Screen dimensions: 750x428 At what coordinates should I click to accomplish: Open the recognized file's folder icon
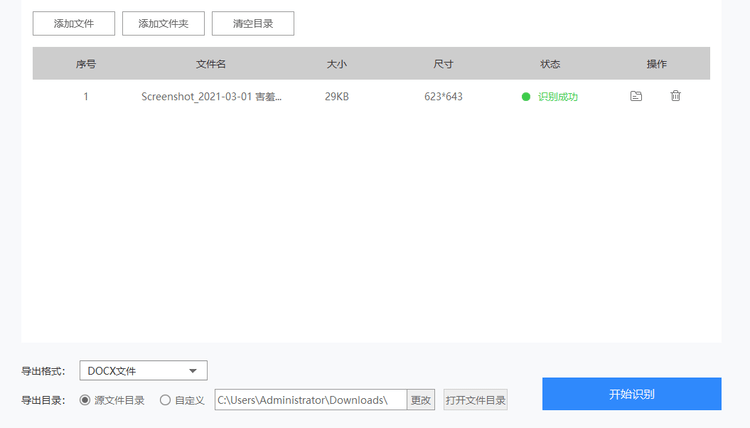pos(636,96)
